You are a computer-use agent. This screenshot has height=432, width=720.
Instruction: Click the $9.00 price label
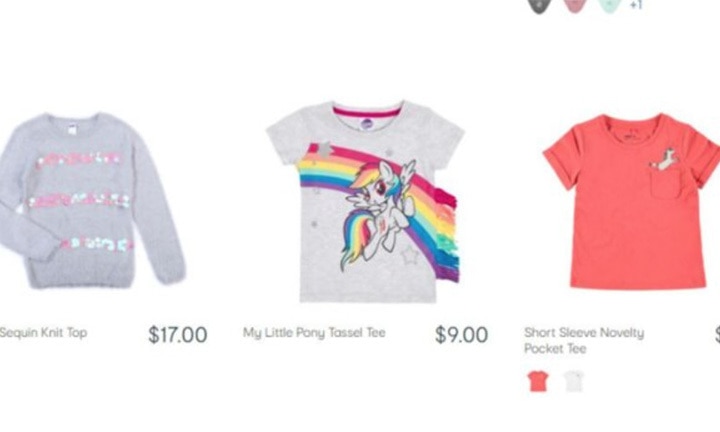tap(461, 335)
